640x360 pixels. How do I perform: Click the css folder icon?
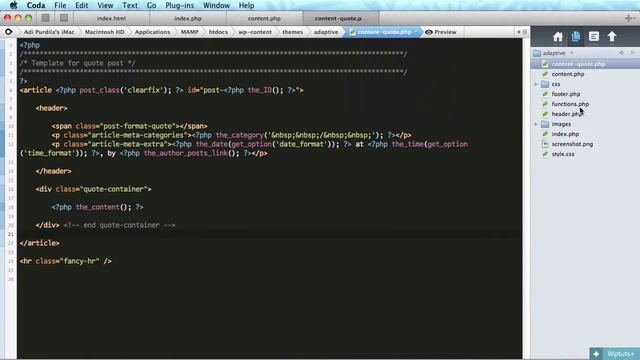(x=545, y=84)
